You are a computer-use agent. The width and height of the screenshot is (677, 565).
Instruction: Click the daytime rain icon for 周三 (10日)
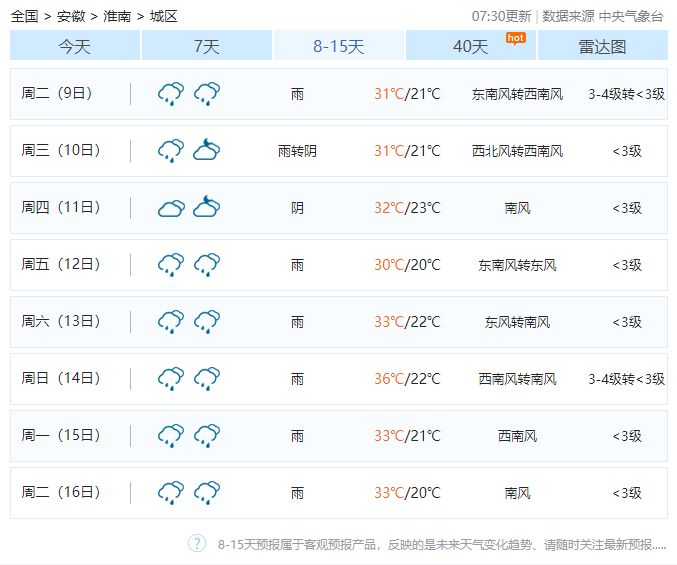click(171, 151)
